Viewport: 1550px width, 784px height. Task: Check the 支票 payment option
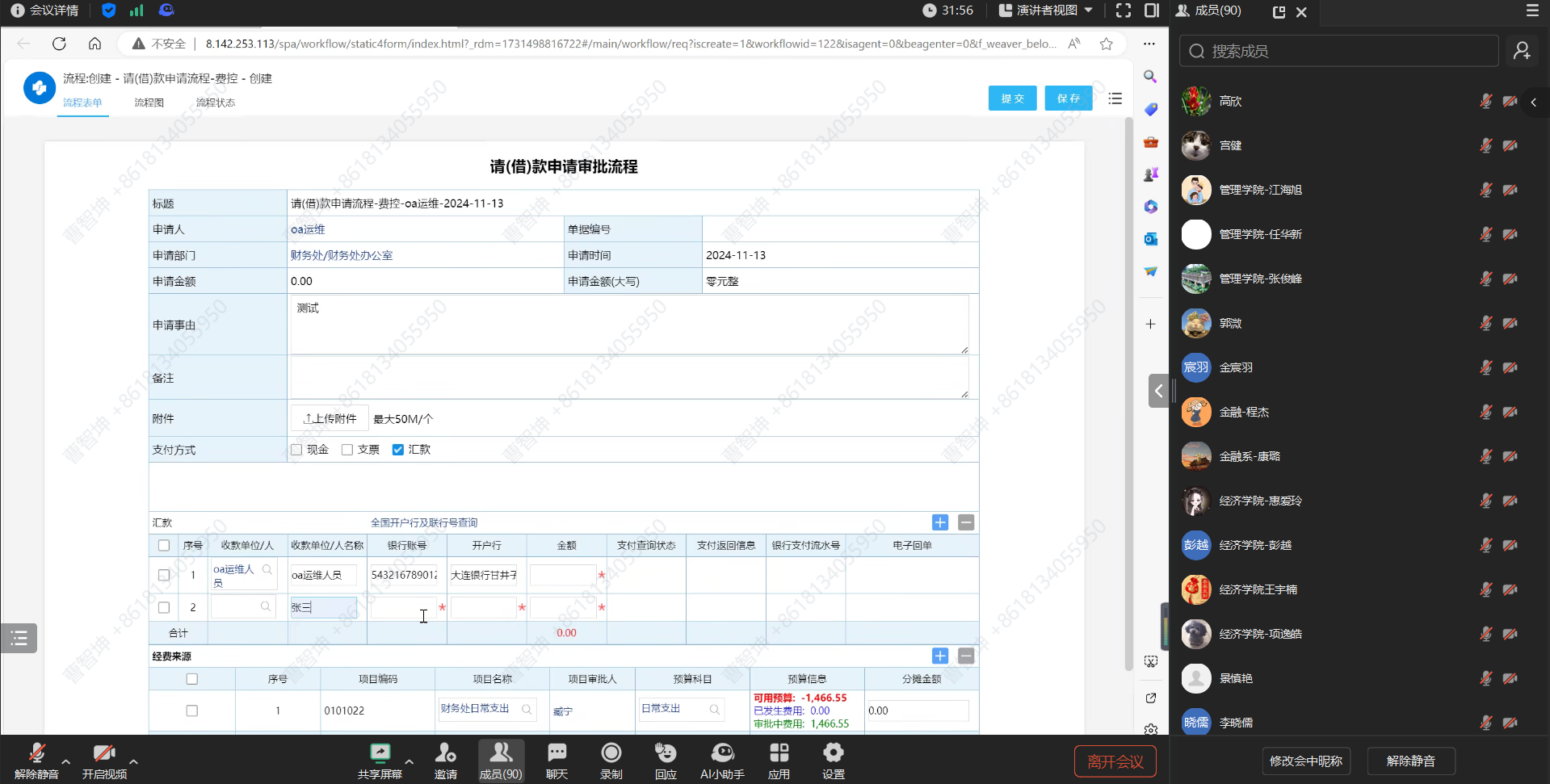click(347, 450)
